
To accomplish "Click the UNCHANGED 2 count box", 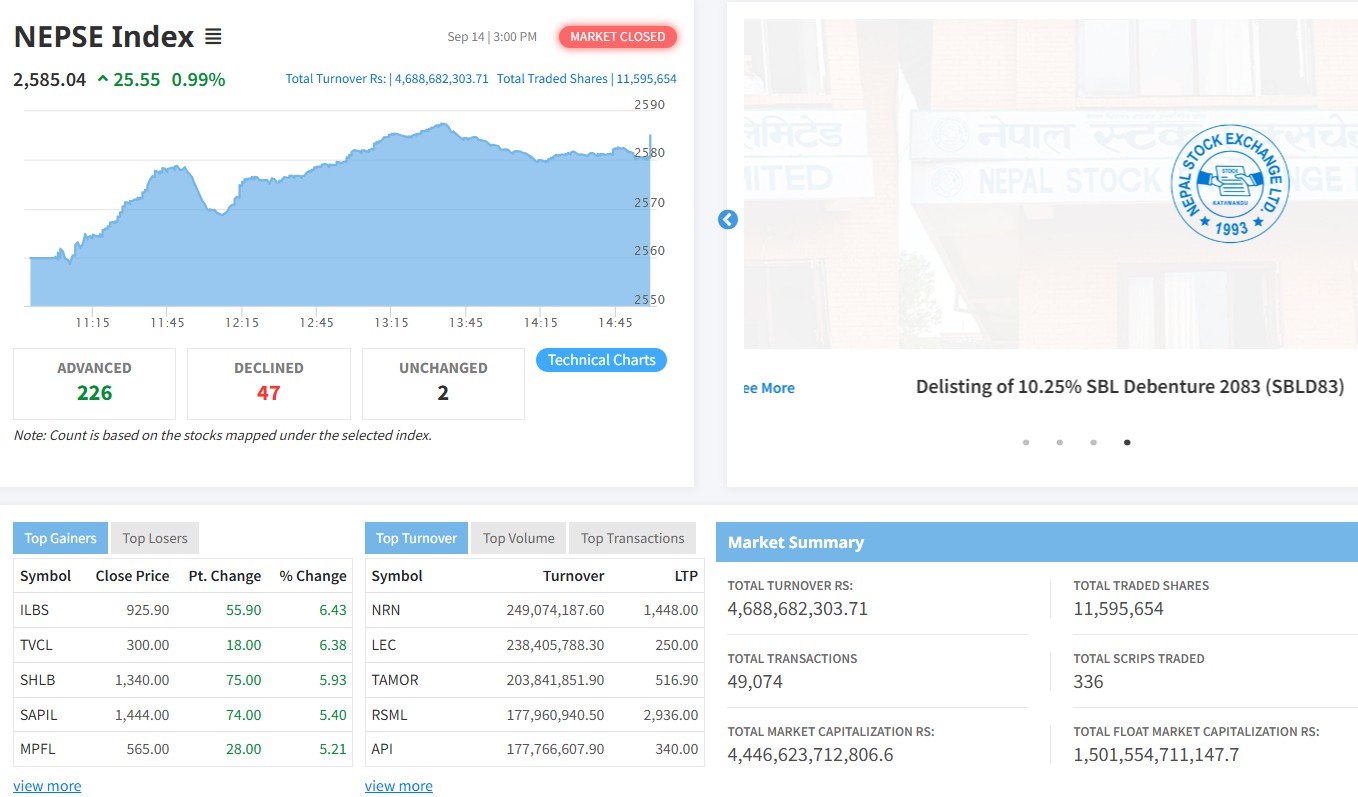I will click(x=443, y=383).
